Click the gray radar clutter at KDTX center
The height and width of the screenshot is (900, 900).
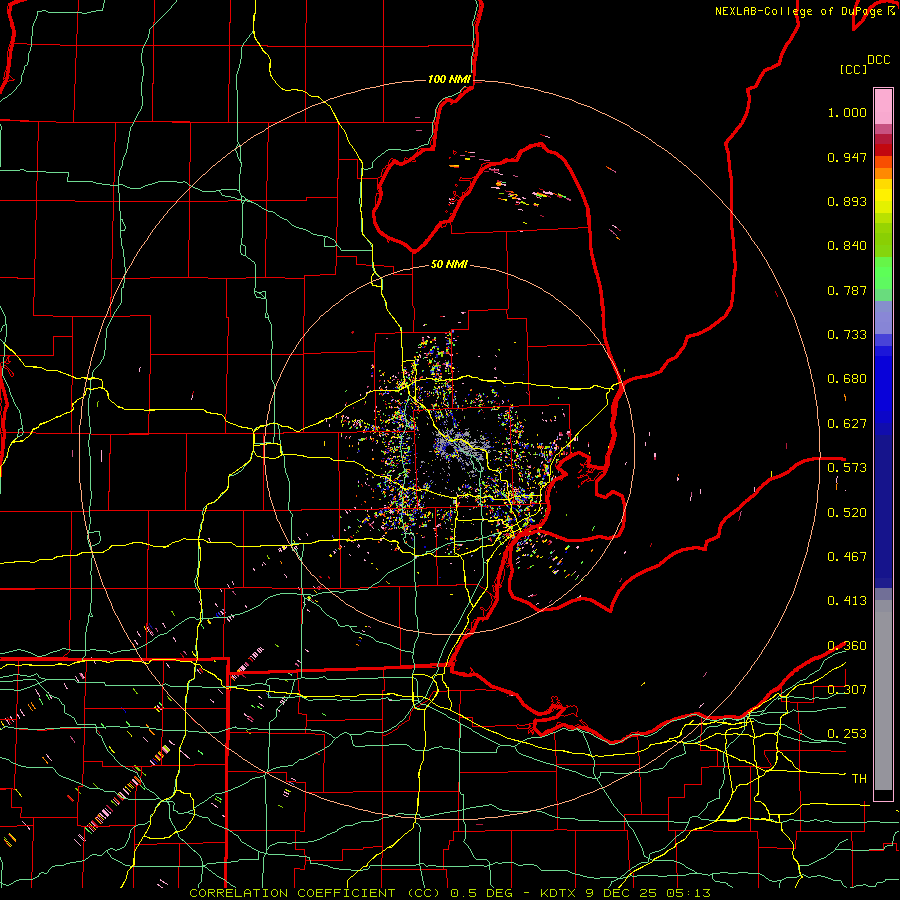pyautogui.click(x=462, y=445)
